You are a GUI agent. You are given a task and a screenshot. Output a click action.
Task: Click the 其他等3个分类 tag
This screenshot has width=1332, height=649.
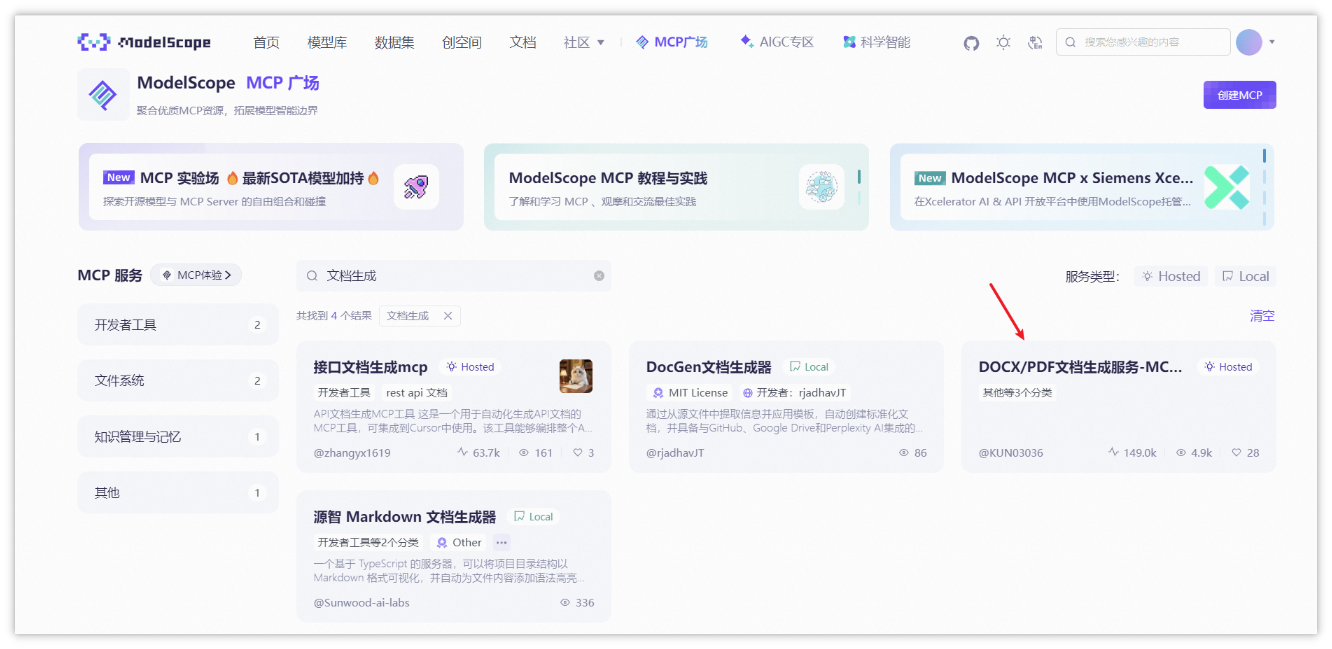pos(1017,393)
